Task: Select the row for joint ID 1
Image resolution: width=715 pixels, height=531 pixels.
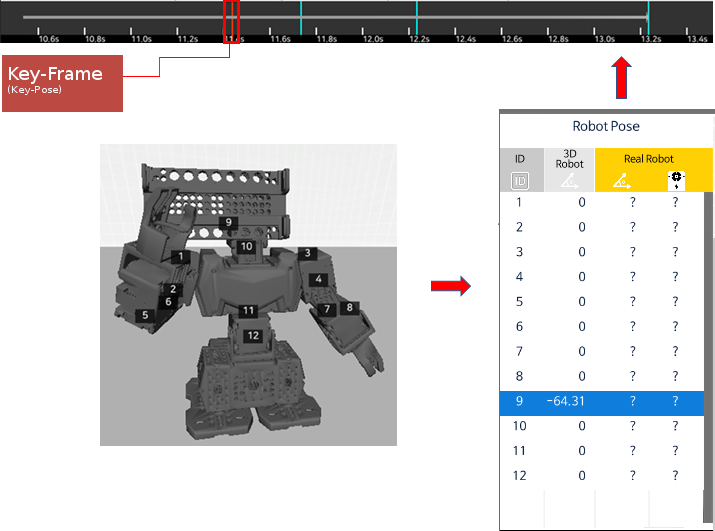Action: [601, 203]
